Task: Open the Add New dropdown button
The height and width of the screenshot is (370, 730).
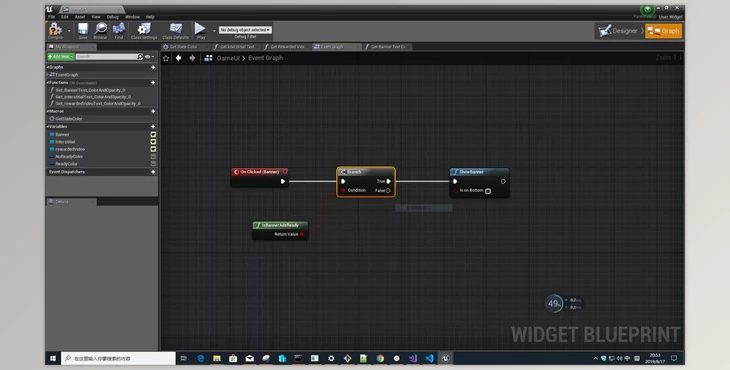Action: 61,57
